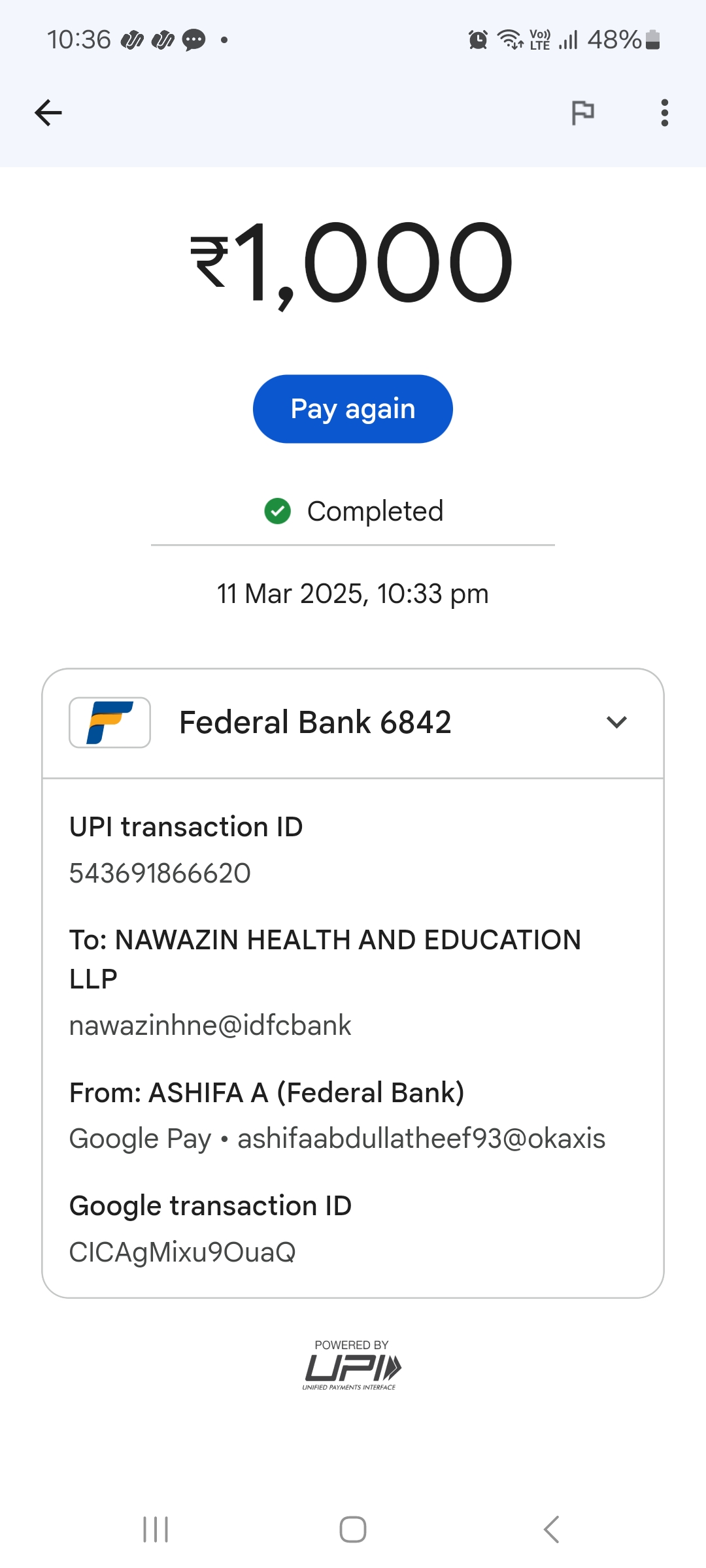Tap the Federal Bank logo icon
The image size is (706, 1568).
tap(110, 723)
